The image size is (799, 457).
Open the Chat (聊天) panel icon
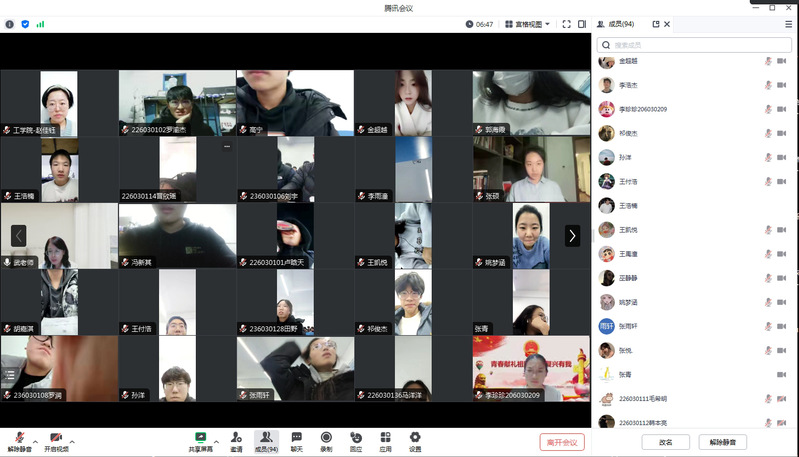[296, 441]
